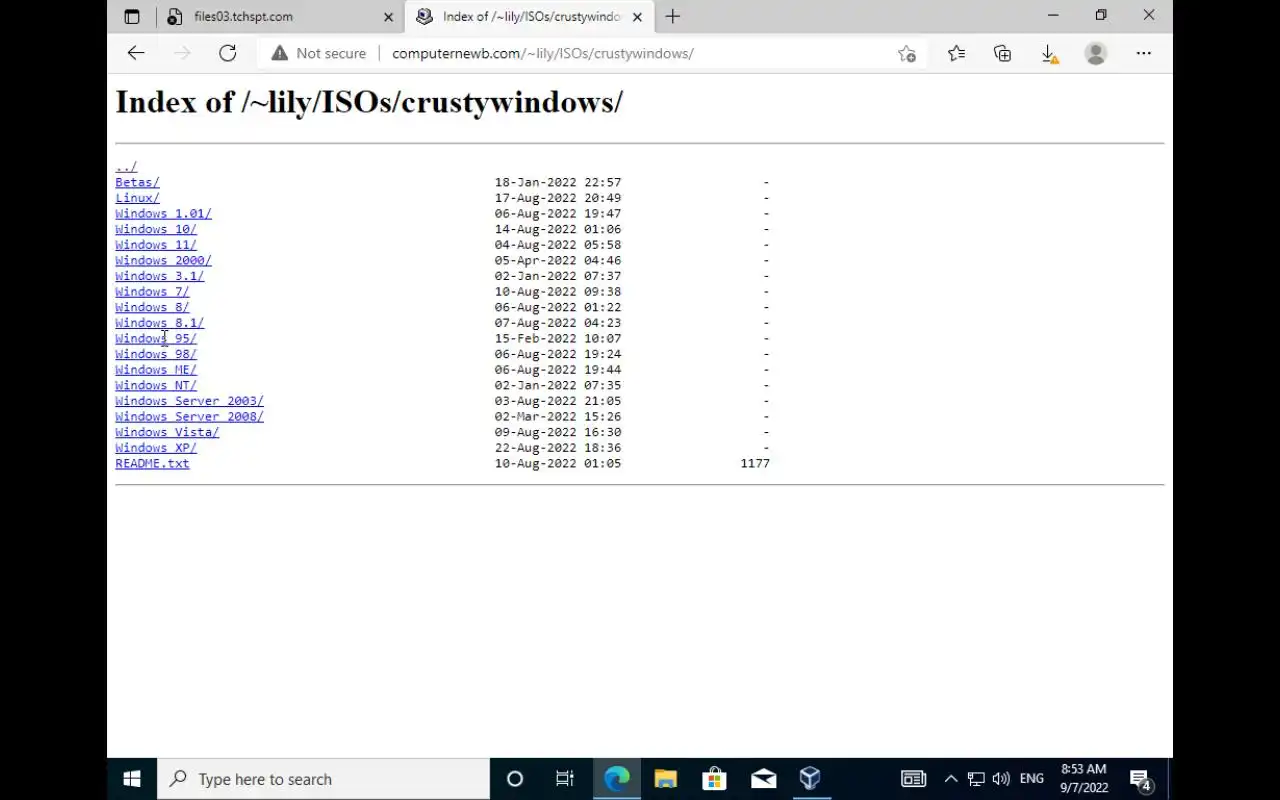
Task: Open the Windows 1.01/ folder link
Action: point(163,213)
